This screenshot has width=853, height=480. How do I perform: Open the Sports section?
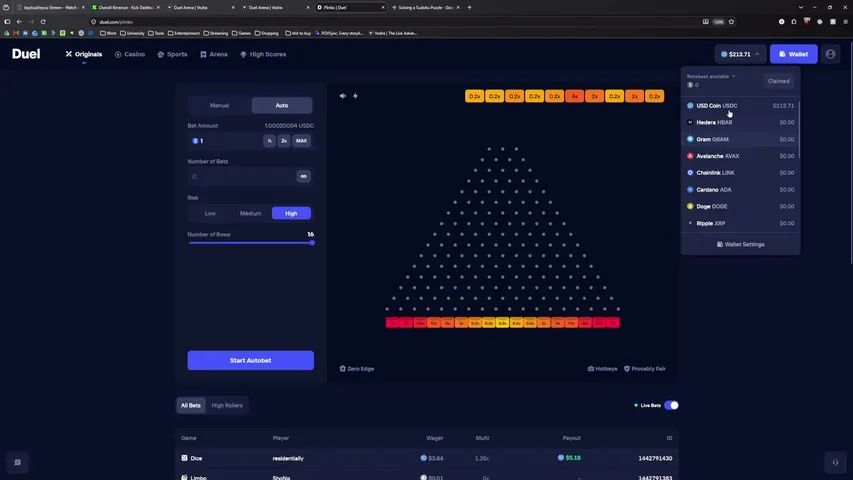pos(172,54)
